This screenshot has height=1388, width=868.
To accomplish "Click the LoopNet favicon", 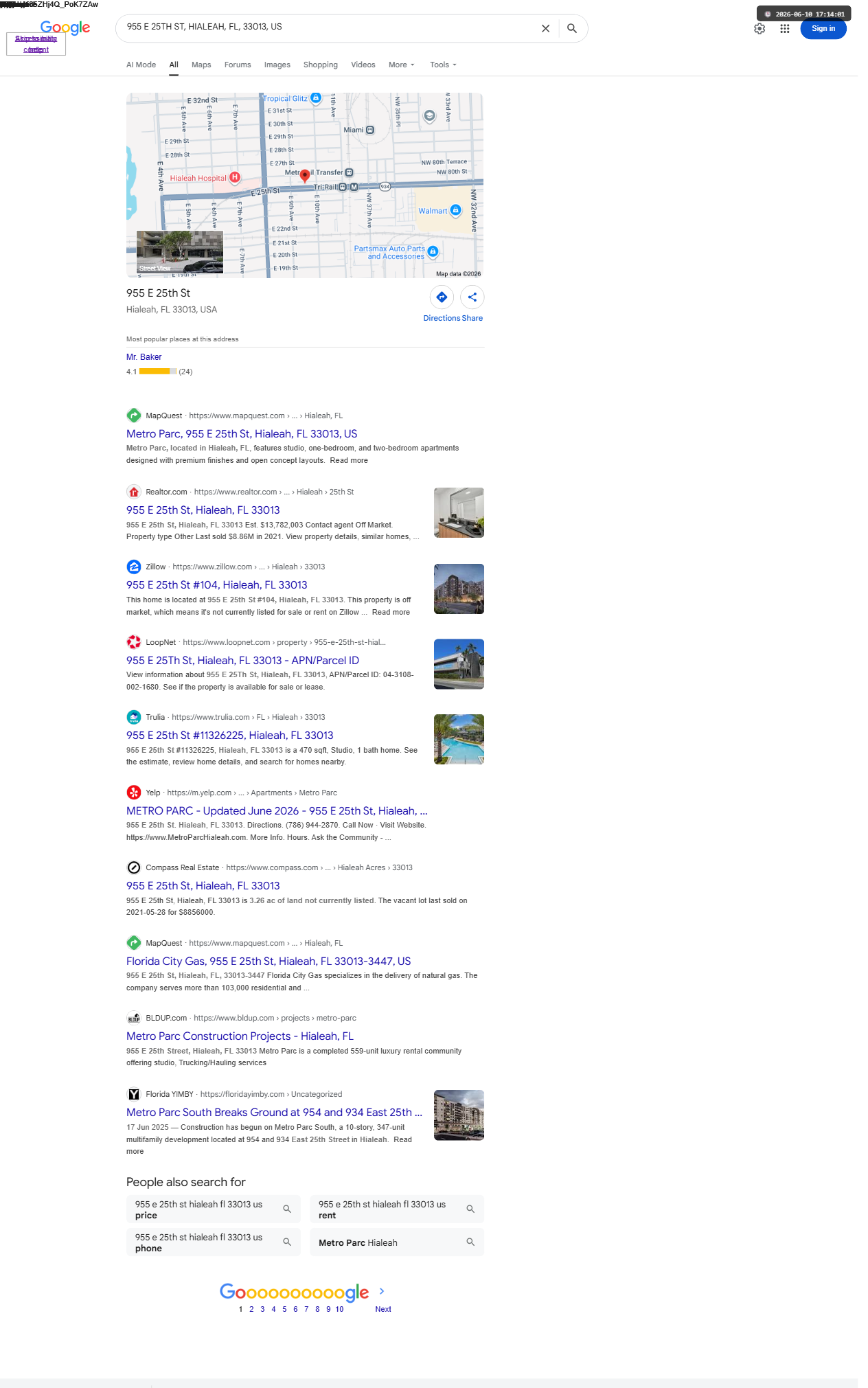I will click(134, 642).
